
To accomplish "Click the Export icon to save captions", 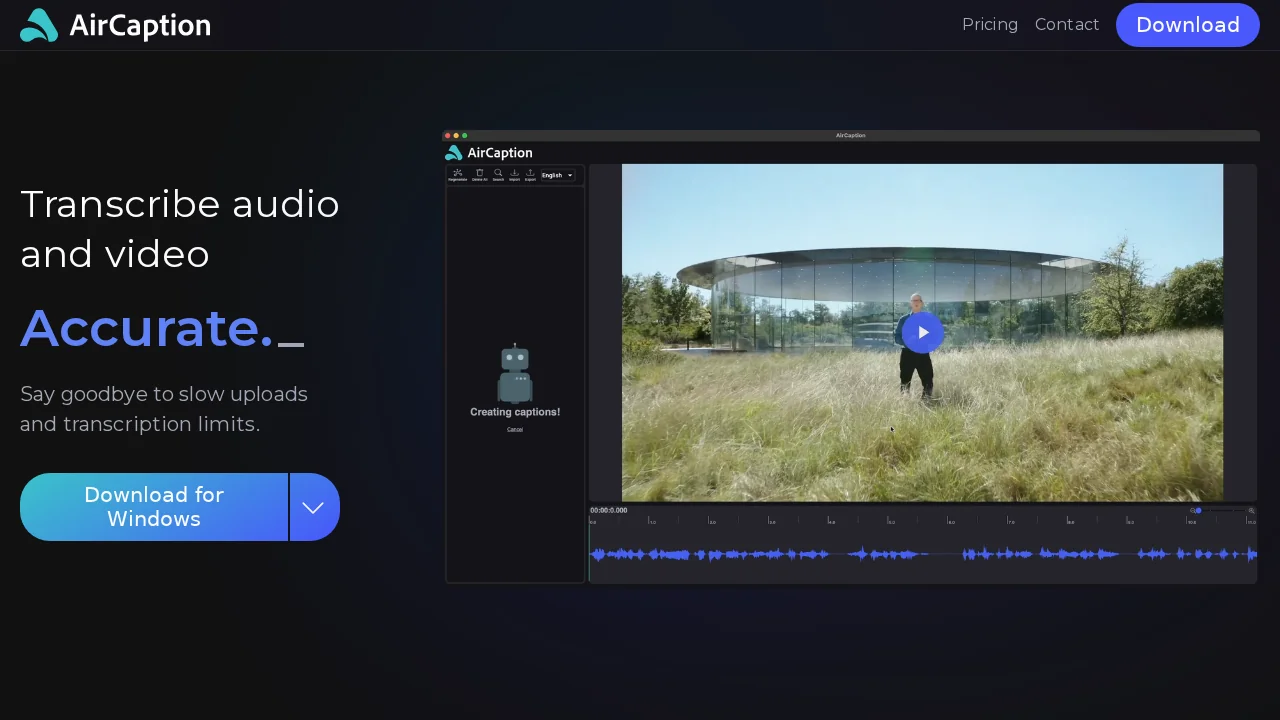I will (x=530, y=172).
